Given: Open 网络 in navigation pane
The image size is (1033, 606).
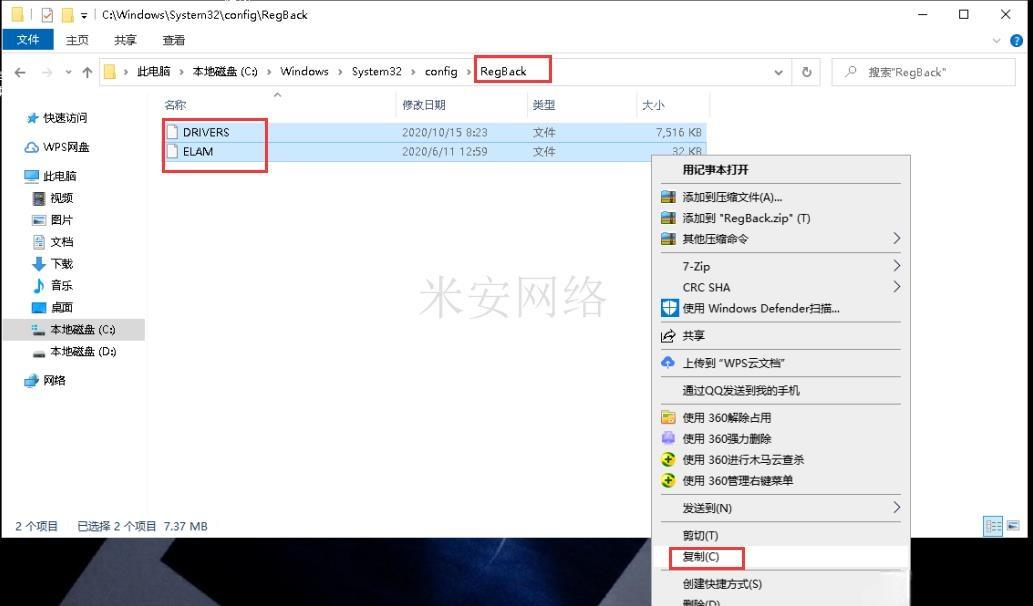Looking at the screenshot, I should click(54, 380).
